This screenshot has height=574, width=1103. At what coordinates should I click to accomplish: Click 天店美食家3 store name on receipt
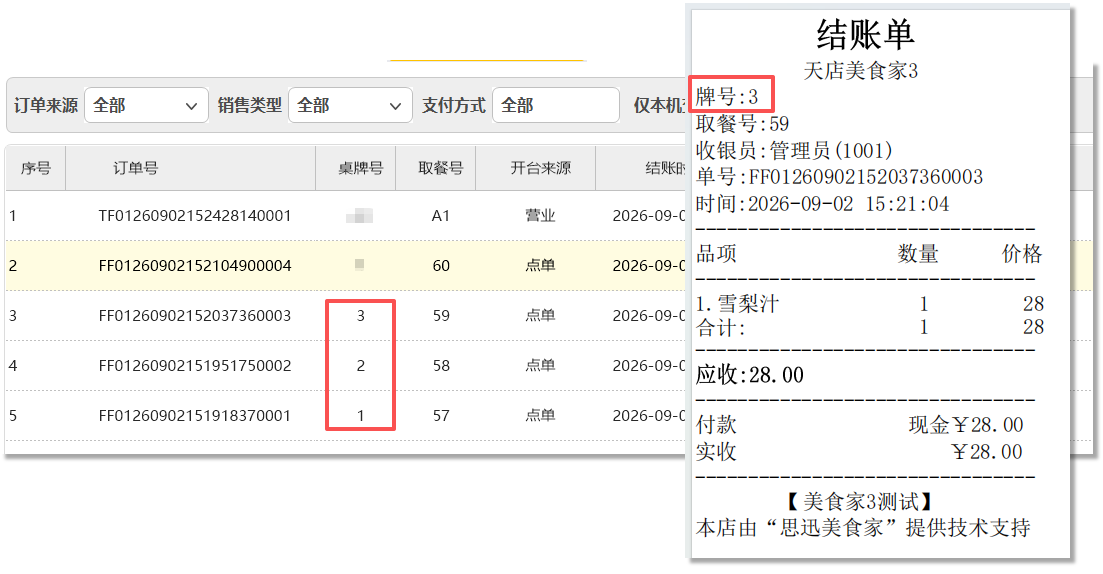coord(861,70)
